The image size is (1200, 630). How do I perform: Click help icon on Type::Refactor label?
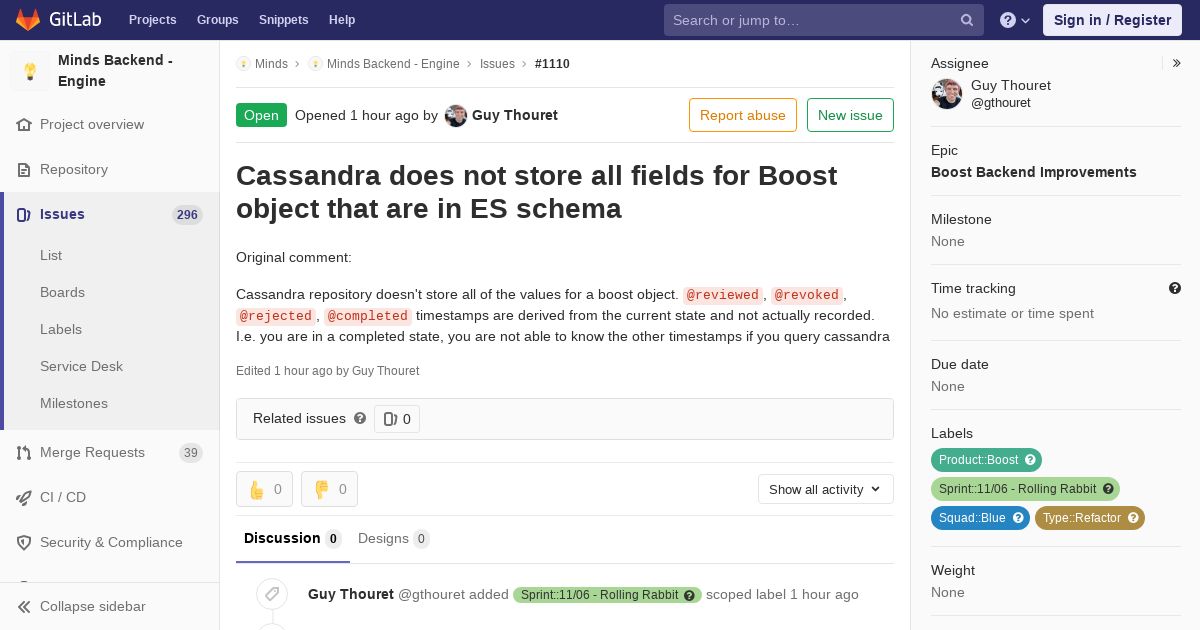pos(1133,518)
